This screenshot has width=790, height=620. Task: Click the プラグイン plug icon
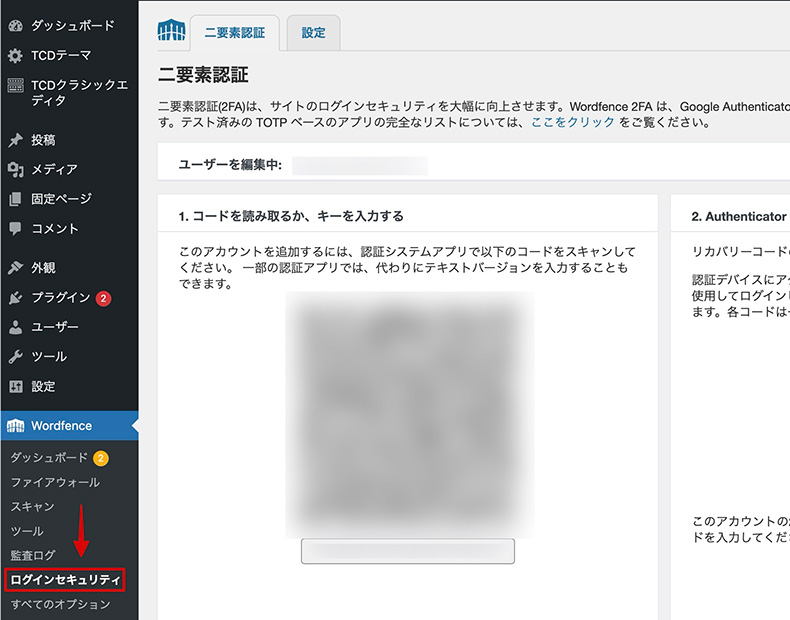coord(16,298)
